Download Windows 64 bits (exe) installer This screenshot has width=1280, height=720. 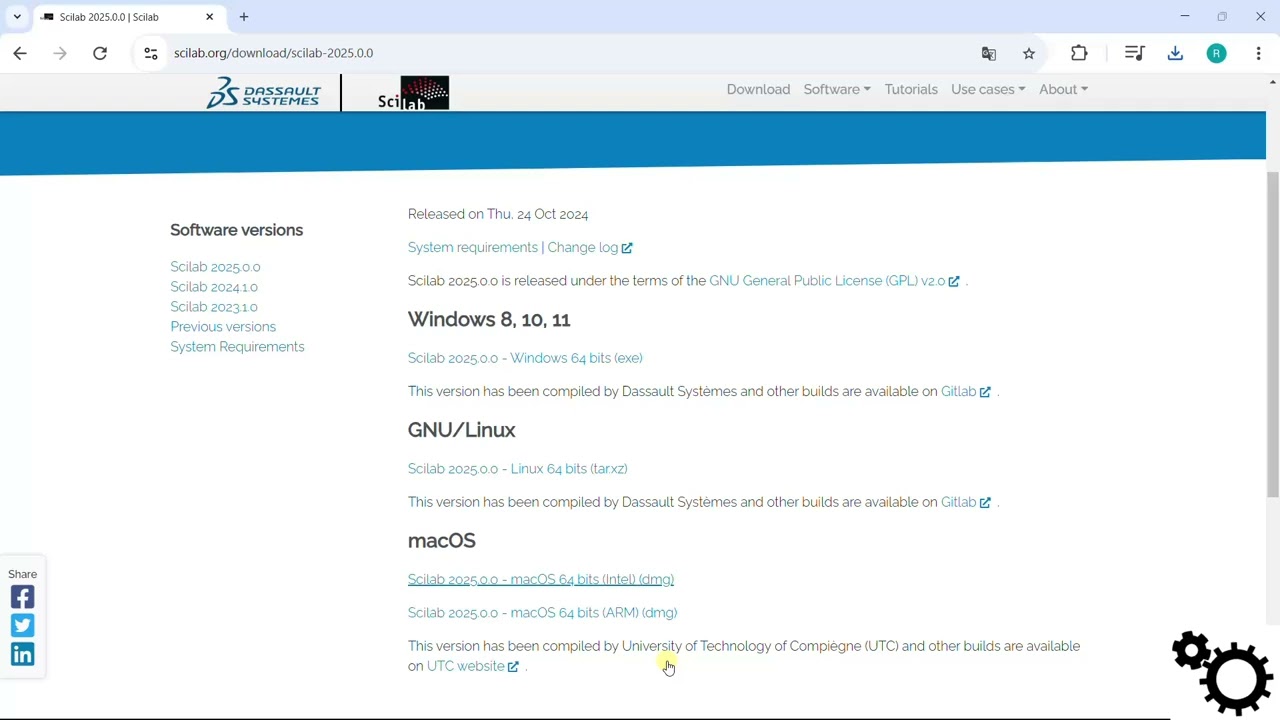[525, 358]
